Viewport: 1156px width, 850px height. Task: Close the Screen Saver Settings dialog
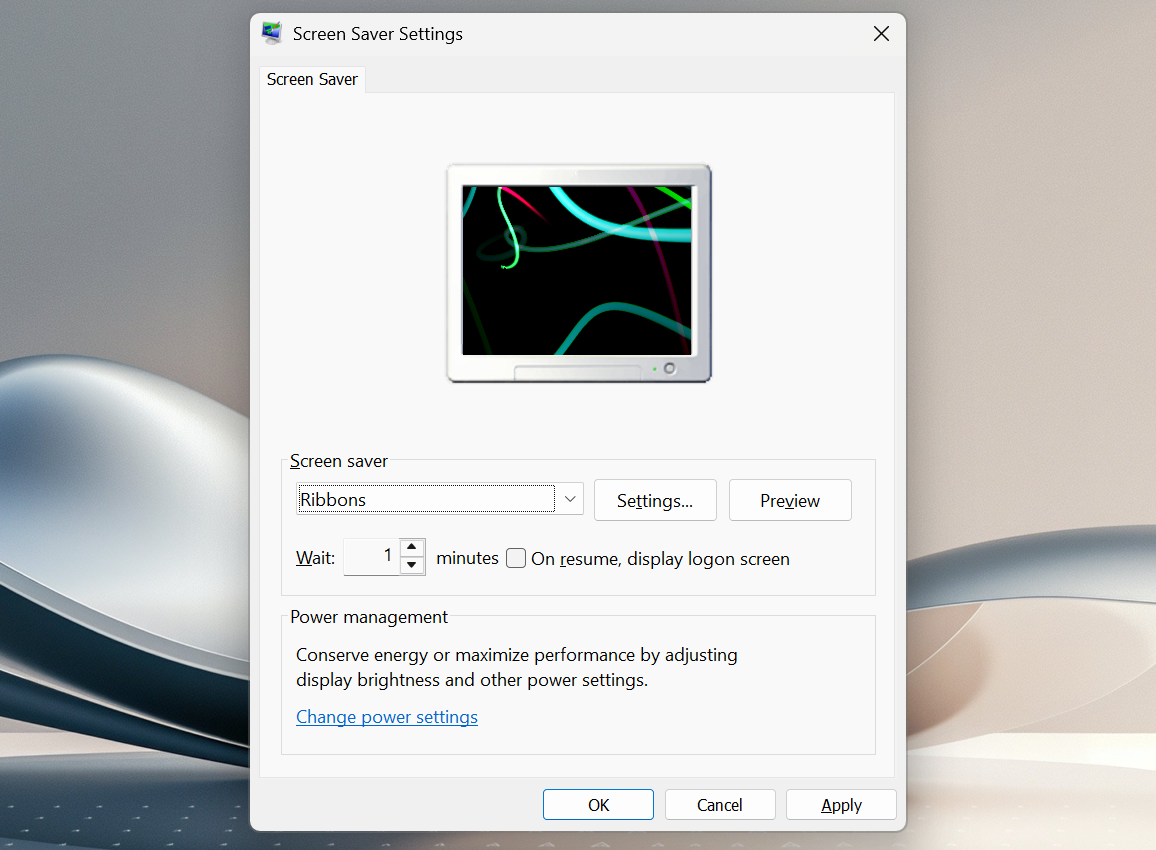(x=881, y=34)
